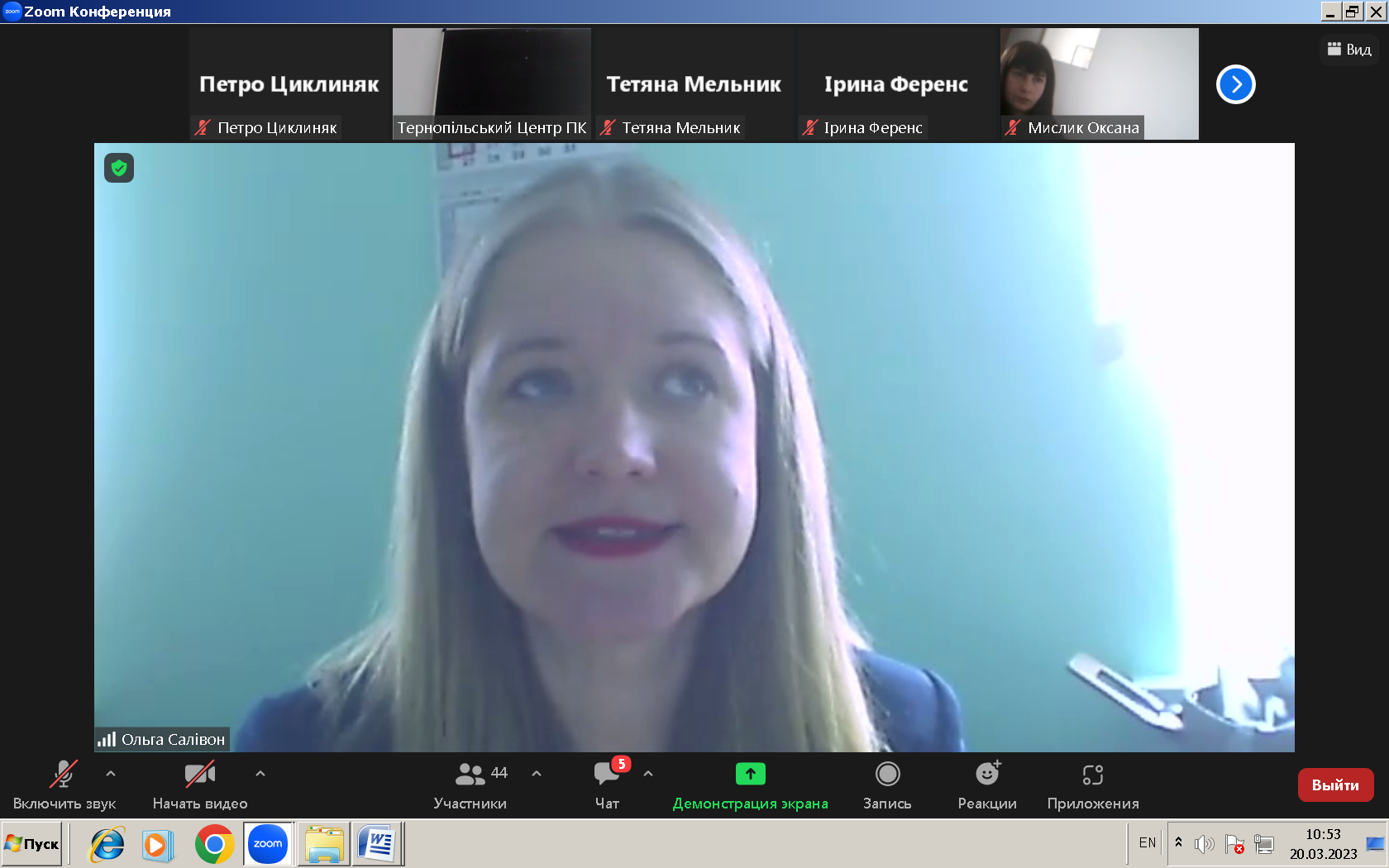Screen dimensions: 1389x868
Task: Select Ірина Ференс participant tile
Action: pyautogui.click(x=897, y=83)
